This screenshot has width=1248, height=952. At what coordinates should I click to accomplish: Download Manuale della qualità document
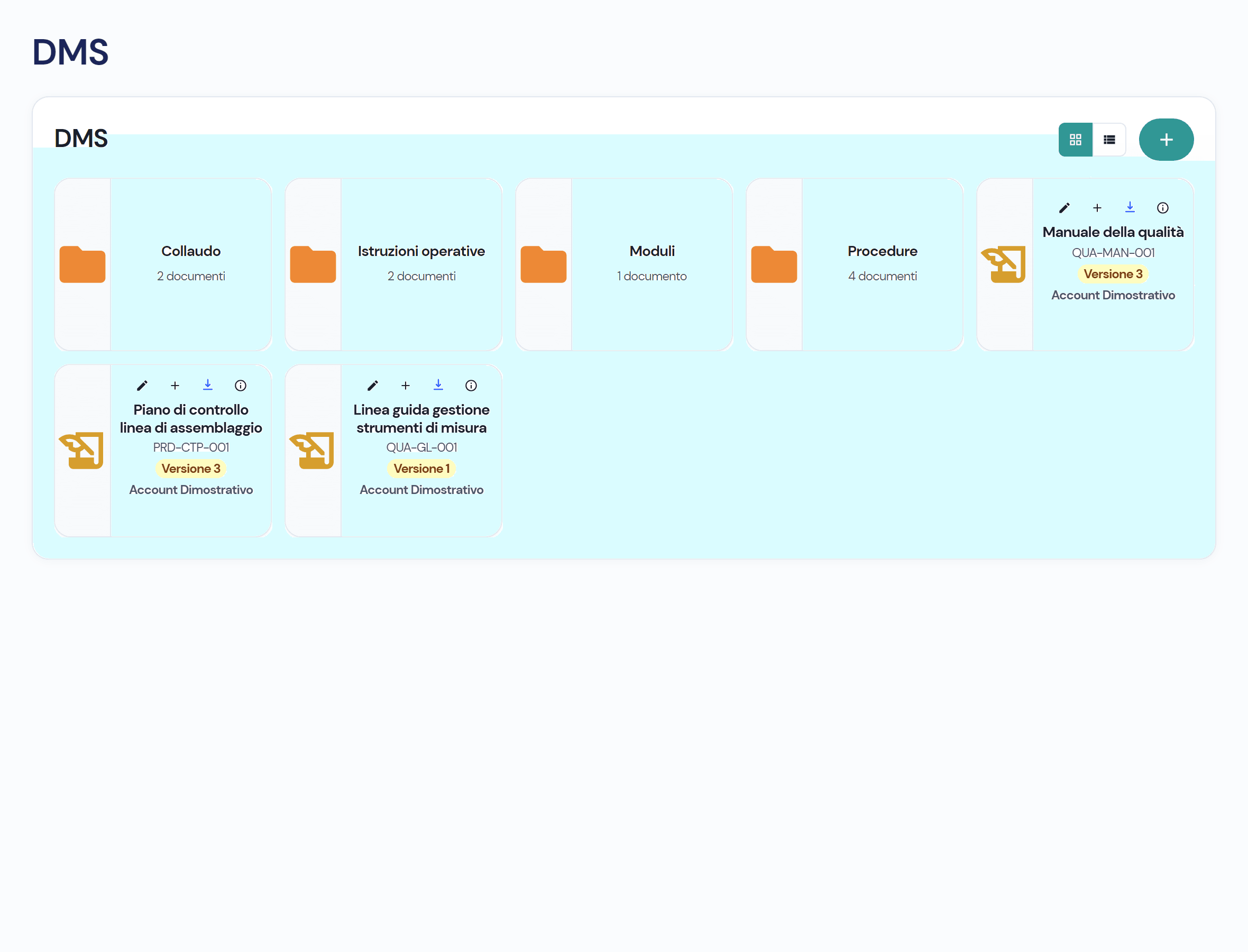coord(1130,207)
